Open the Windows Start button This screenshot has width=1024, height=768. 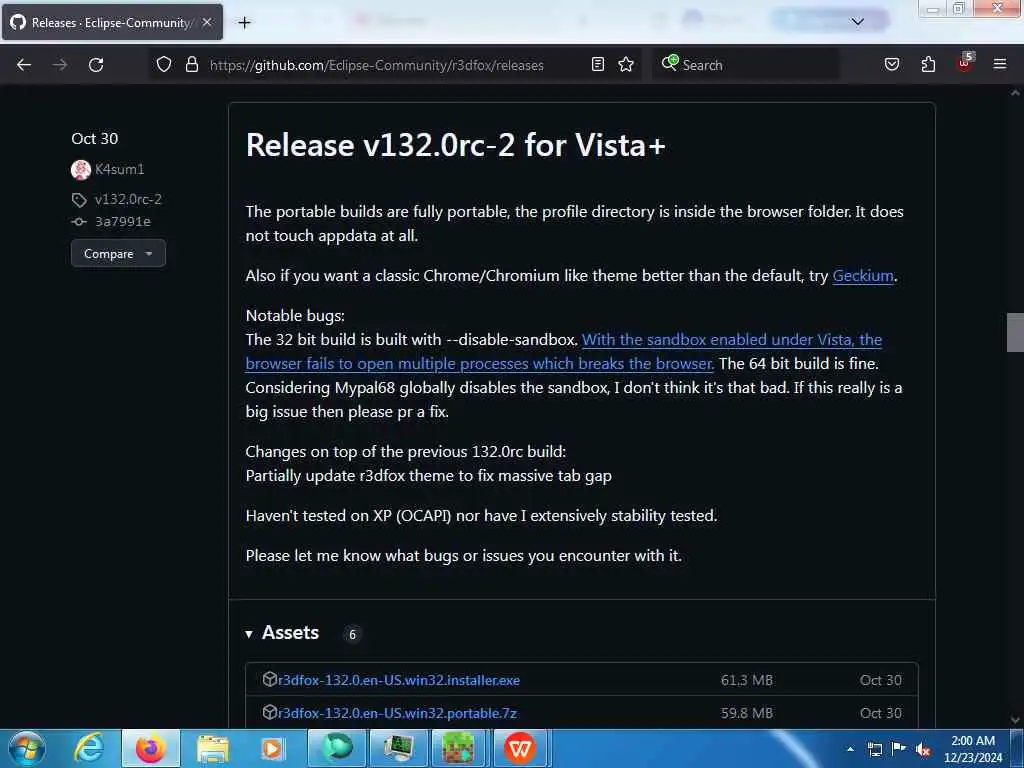click(x=27, y=748)
